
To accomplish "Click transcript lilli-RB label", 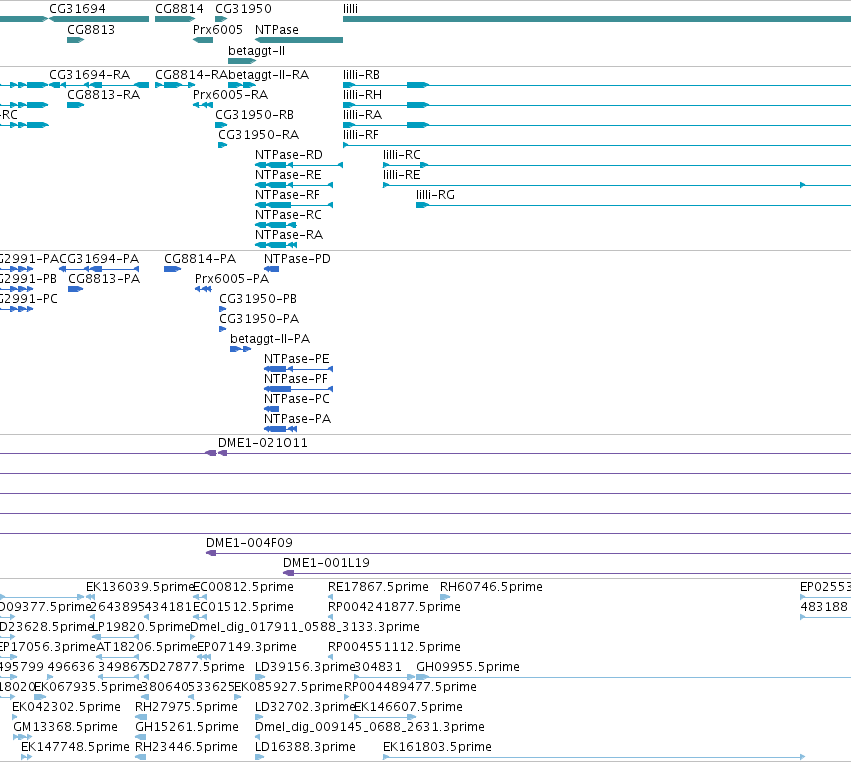I will click(x=361, y=74).
